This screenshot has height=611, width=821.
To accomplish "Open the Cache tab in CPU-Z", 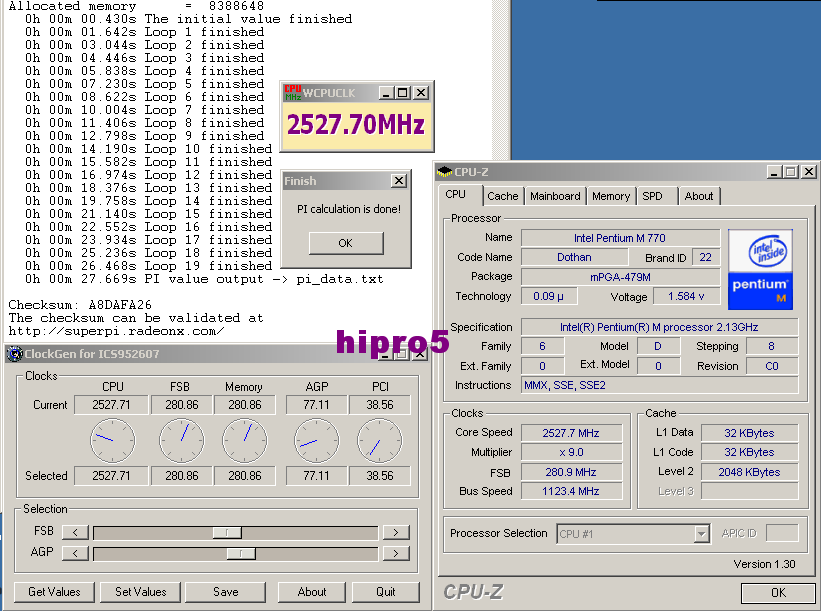I will [x=502, y=196].
